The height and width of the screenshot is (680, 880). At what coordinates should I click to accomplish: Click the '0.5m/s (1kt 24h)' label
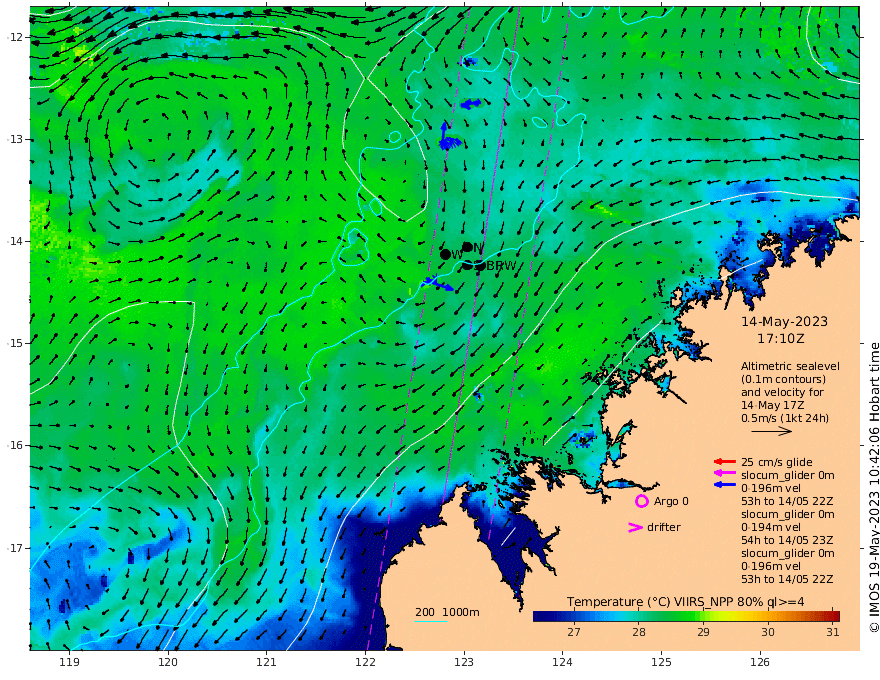pos(785,418)
